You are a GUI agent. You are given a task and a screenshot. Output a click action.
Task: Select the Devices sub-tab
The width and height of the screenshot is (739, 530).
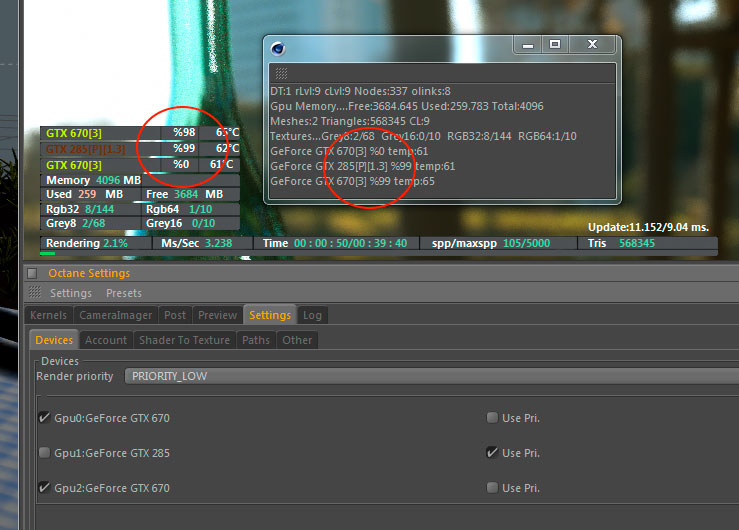coord(54,340)
